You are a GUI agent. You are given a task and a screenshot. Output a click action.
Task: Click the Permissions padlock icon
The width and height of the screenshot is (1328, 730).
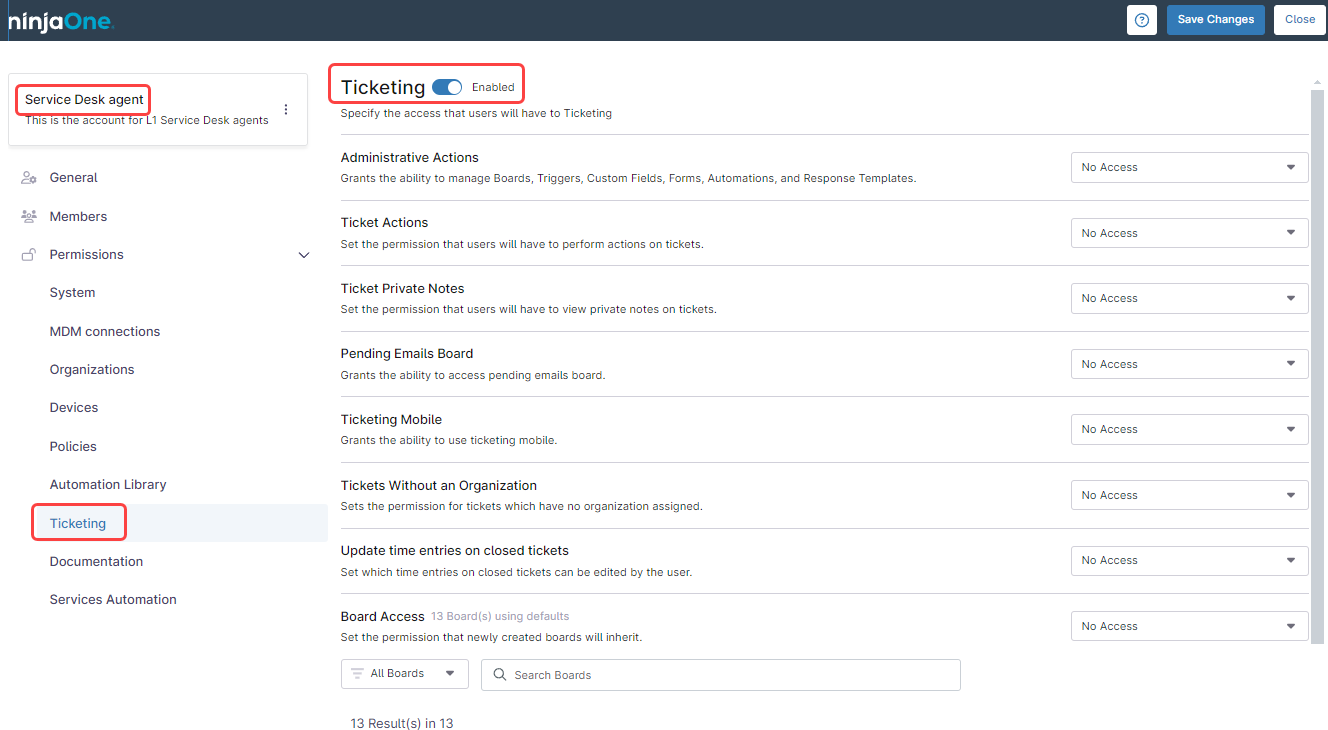(x=28, y=254)
